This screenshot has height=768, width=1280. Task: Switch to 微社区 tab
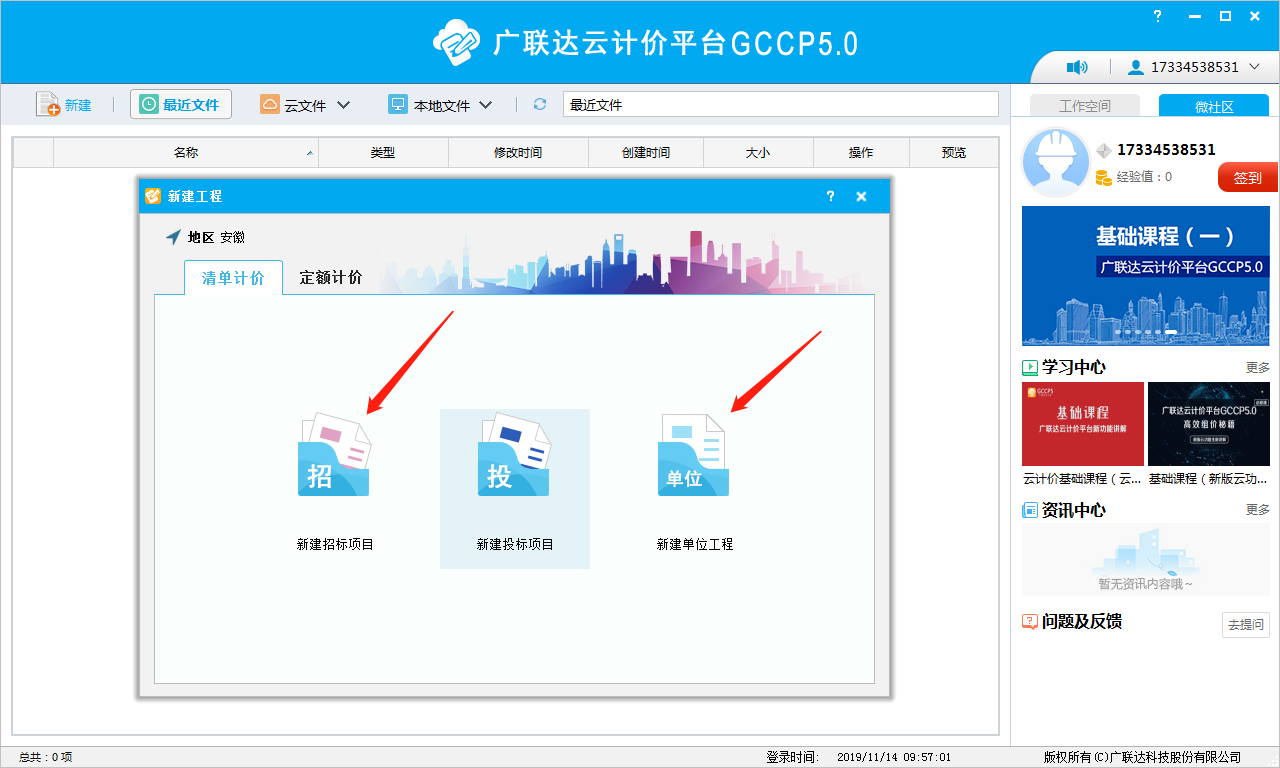coord(1214,106)
